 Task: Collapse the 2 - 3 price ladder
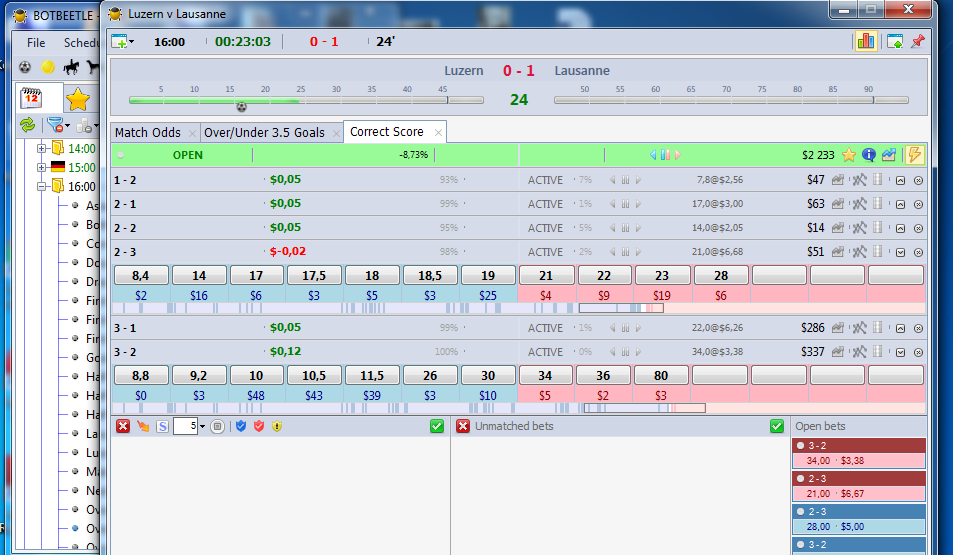pyautogui.click(x=900, y=252)
